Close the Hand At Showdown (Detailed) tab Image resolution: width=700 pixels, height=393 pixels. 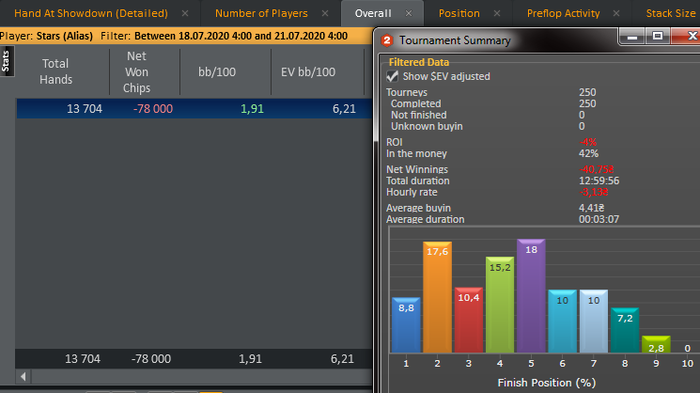pos(185,13)
